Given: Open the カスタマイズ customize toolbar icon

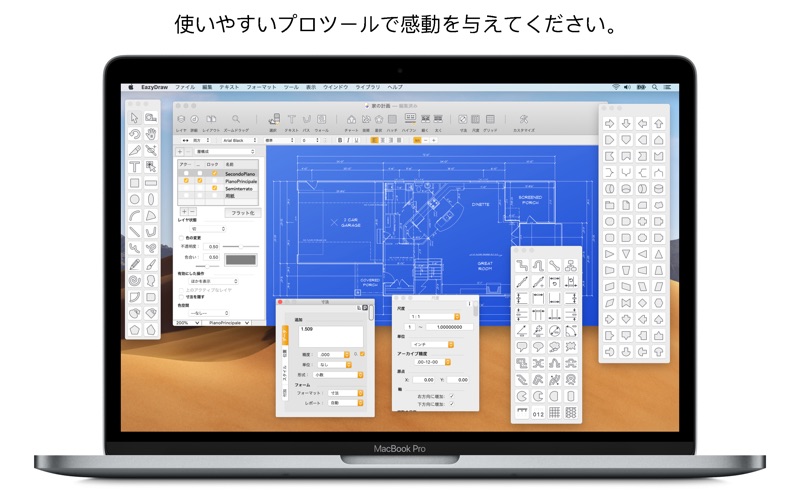Looking at the screenshot, I should tap(523, 119).
